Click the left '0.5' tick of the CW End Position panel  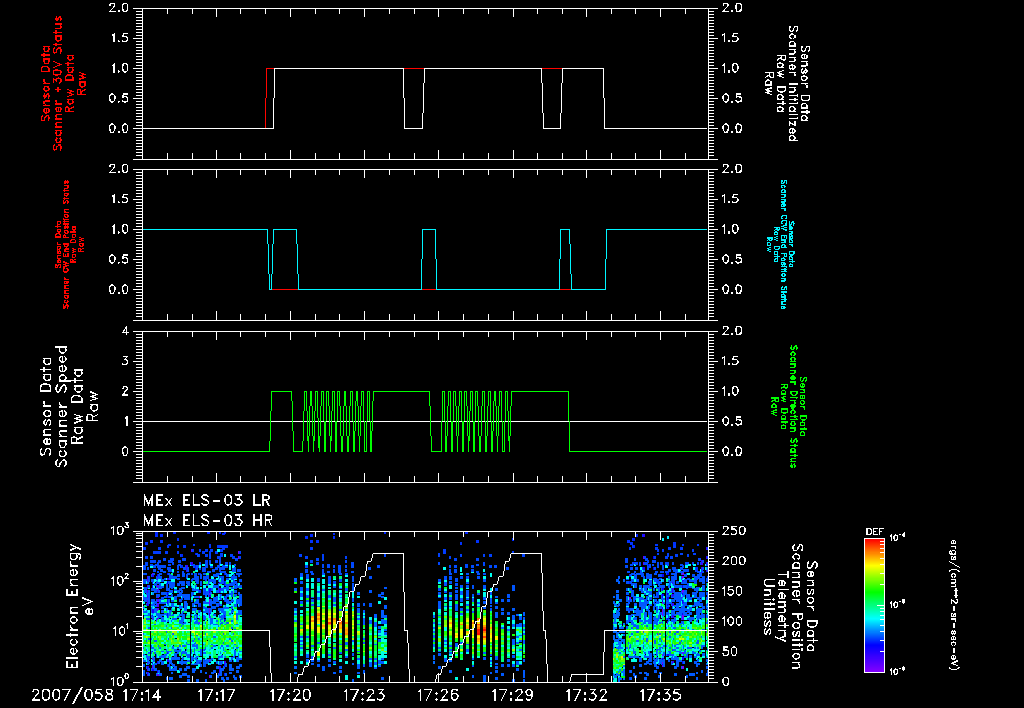tap(118, 259)
